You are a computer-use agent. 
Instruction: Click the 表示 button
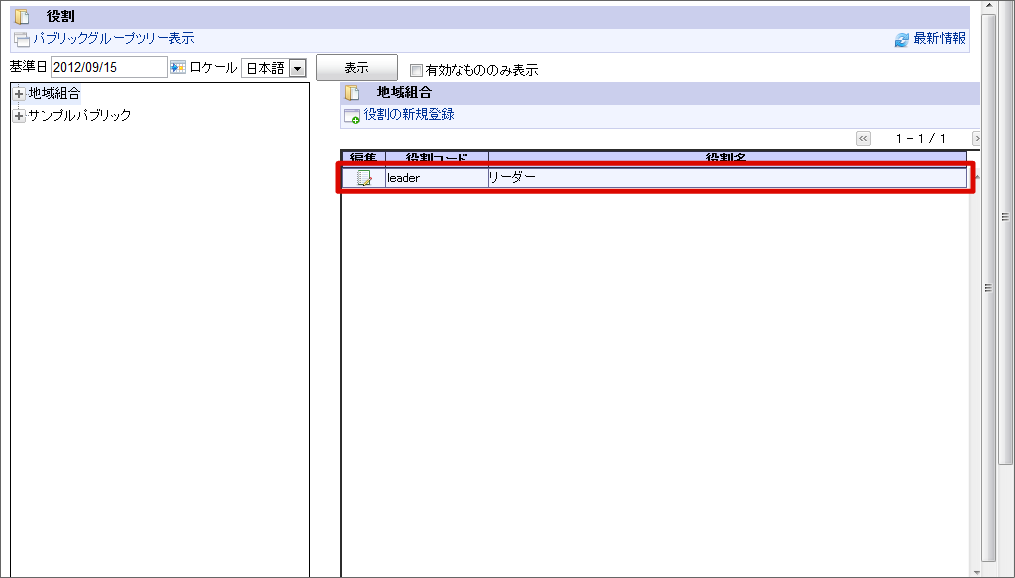click(357, 67)
